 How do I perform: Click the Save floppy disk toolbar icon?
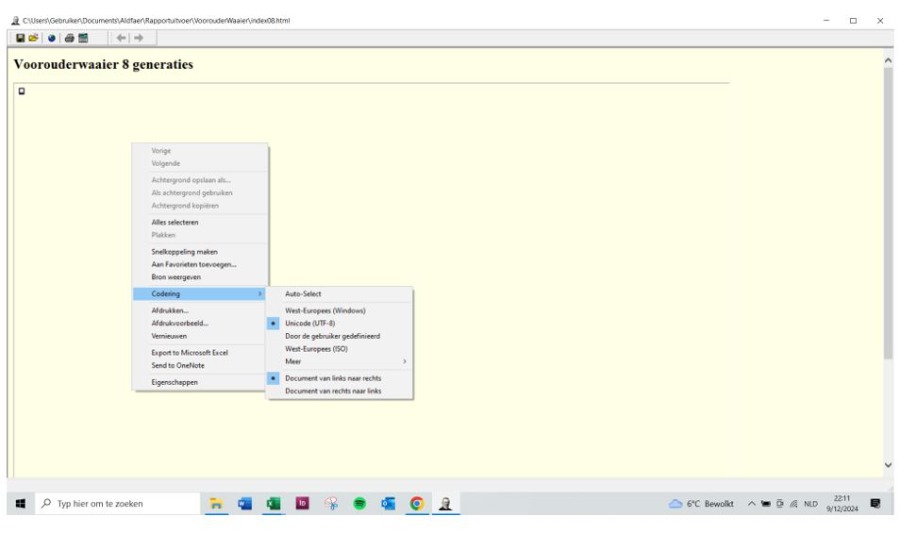[22, 37]
